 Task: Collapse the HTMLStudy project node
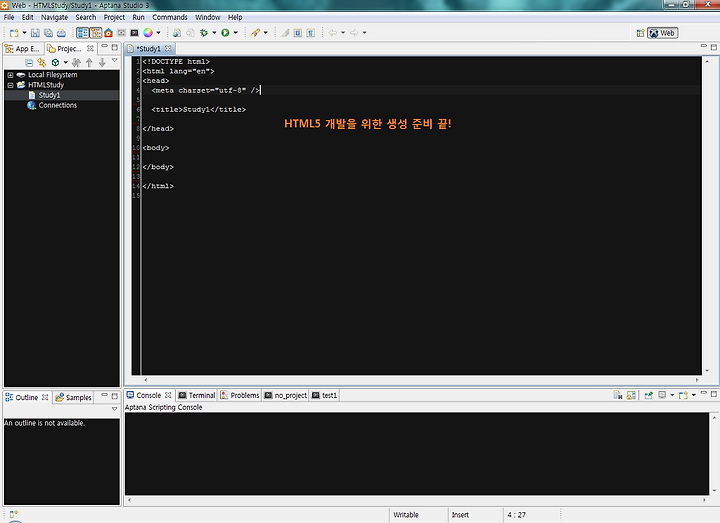pyautogui.click(x=10, y=85)
